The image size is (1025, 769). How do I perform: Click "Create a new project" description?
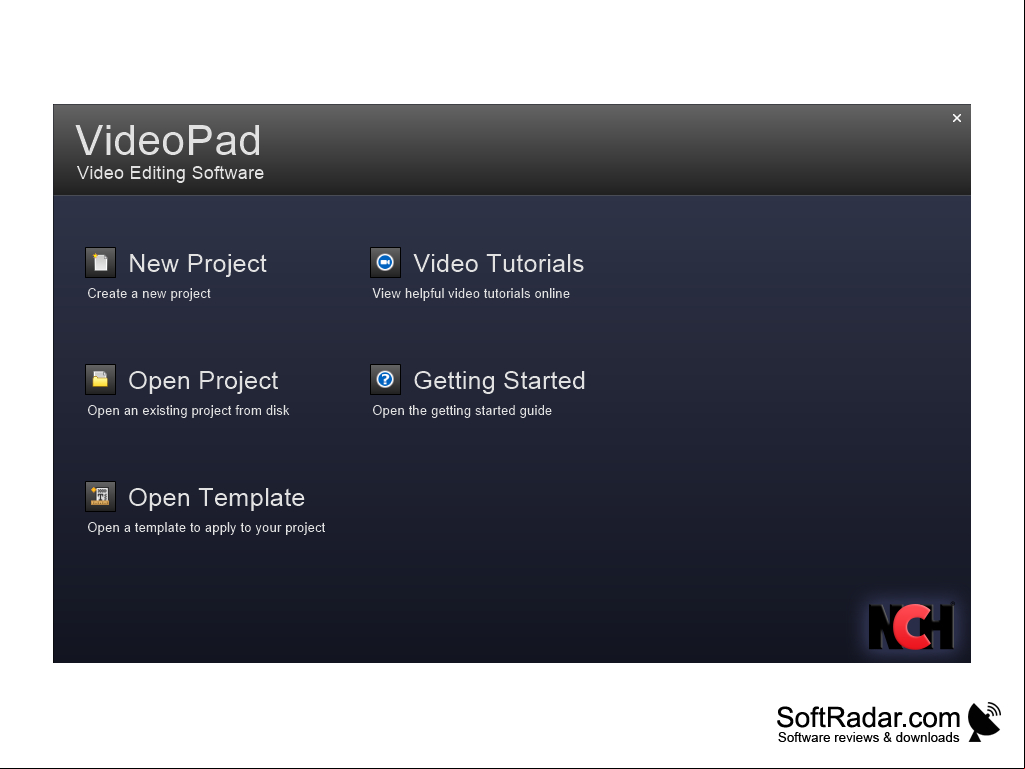coord(149,294)
